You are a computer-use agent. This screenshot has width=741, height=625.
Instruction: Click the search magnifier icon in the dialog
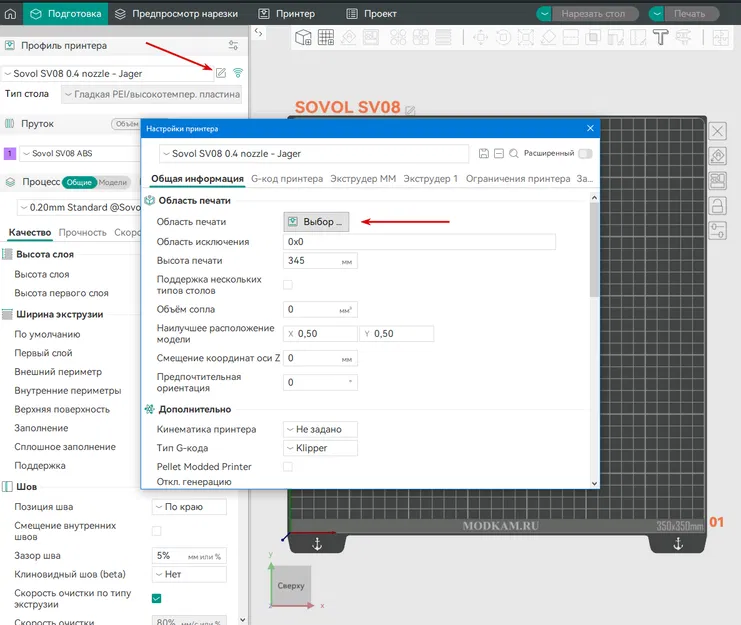(514, 154)
